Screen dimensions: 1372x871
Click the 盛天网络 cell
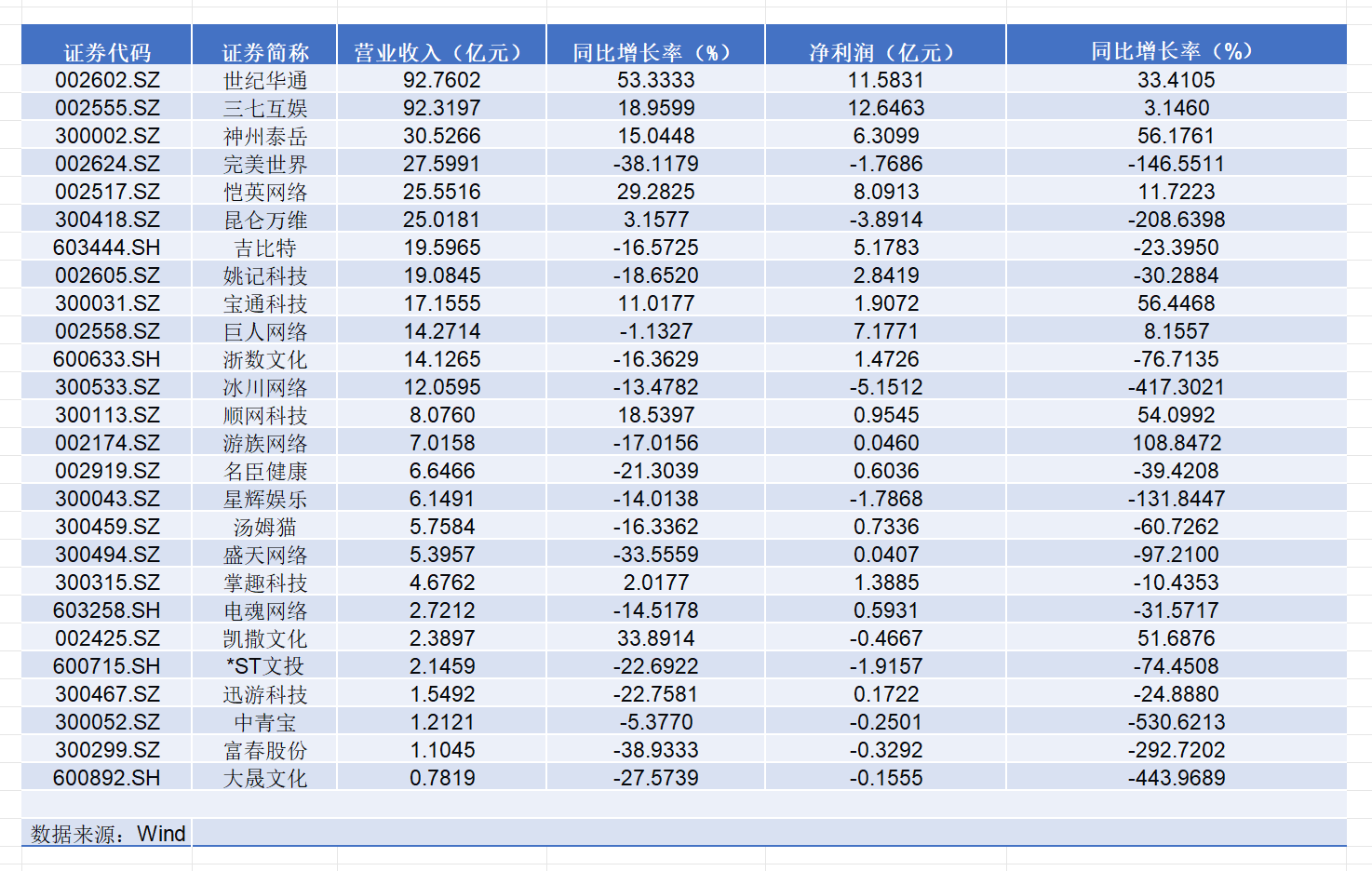pyautogui.click(x=265, y=555)
